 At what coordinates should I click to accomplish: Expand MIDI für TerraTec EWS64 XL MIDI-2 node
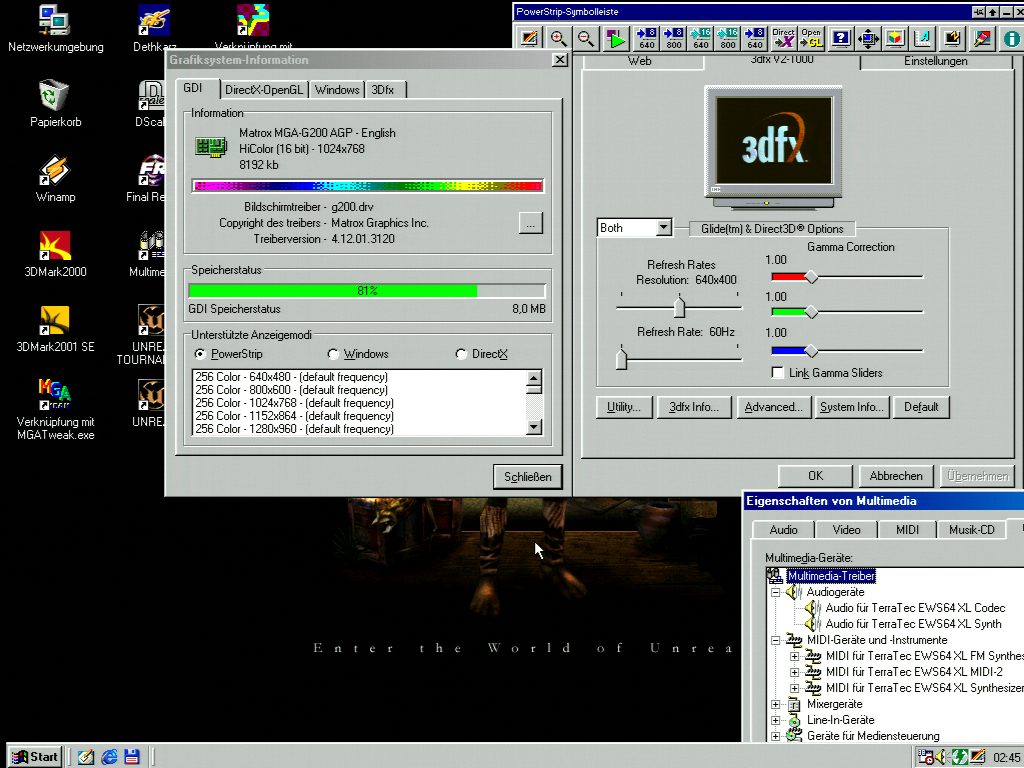[x=794, y=672]
